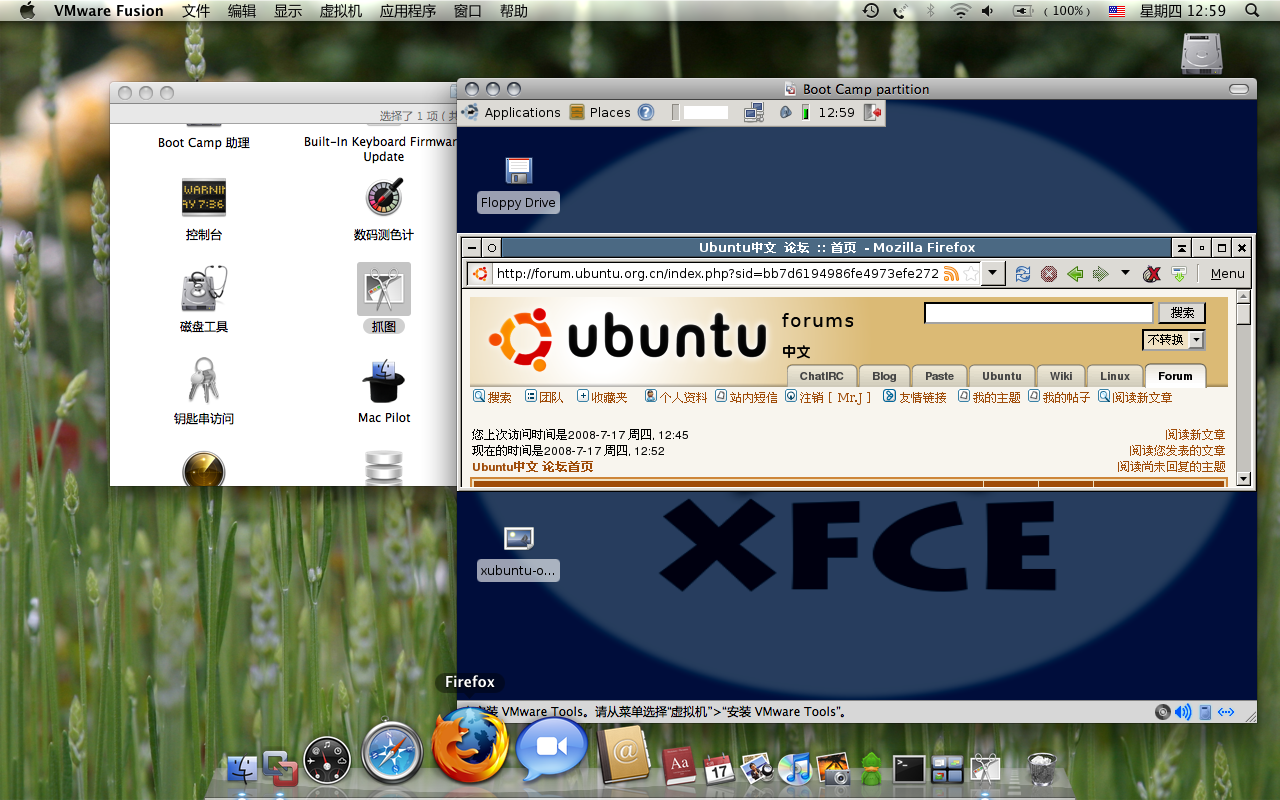Open Wi-Fi status in menu bar
The image size is (1280, 800).
click(961, 11)
